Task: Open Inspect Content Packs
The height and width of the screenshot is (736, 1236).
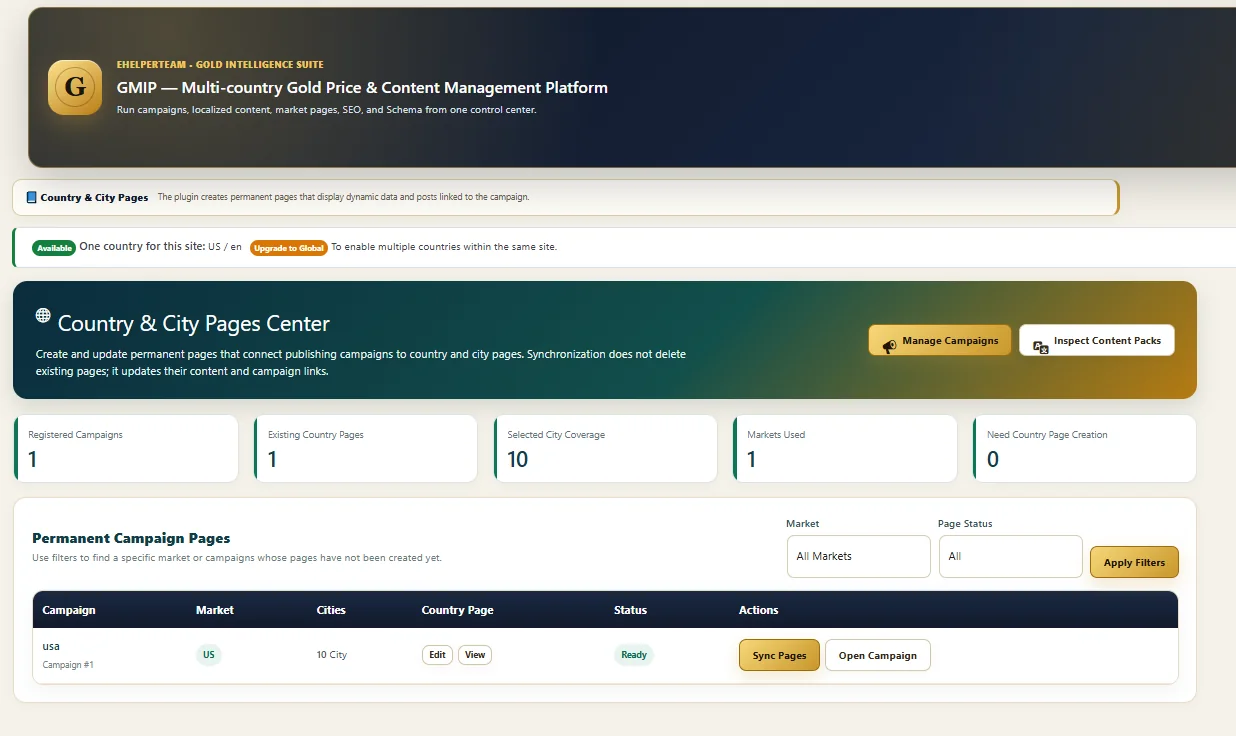Action: [1097, 341]
